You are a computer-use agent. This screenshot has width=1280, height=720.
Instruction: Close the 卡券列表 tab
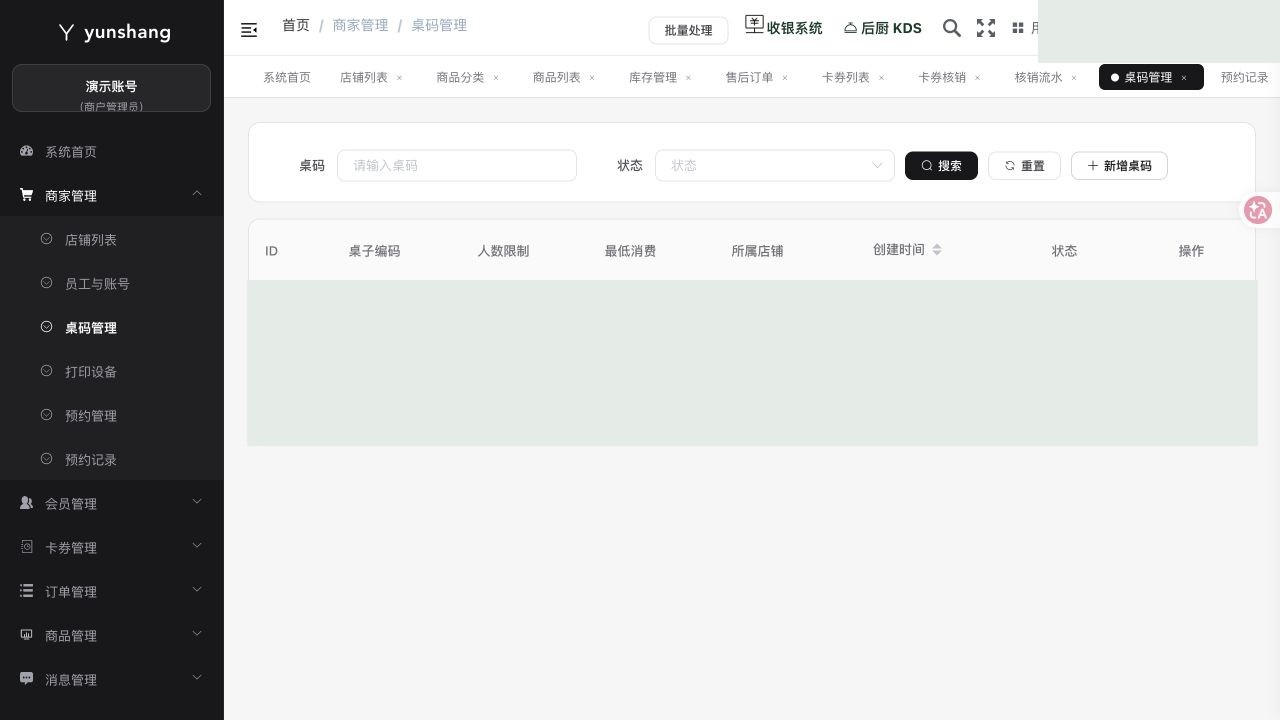[881, 77]
